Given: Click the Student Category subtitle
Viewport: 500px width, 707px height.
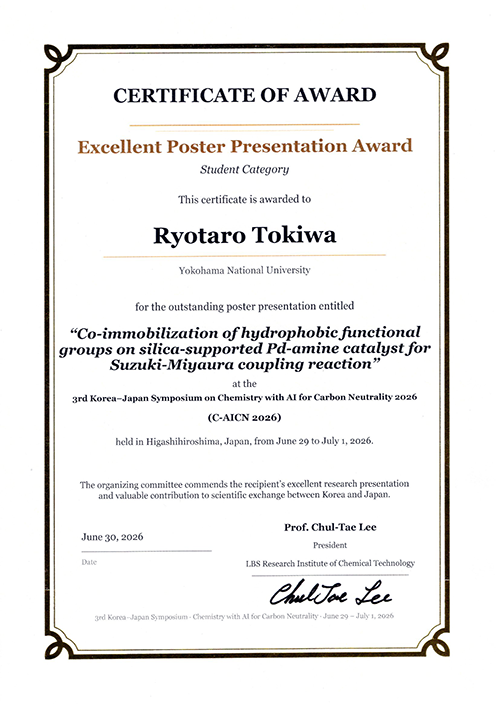Looking at the screenshot, I should [x=244, y=170].
